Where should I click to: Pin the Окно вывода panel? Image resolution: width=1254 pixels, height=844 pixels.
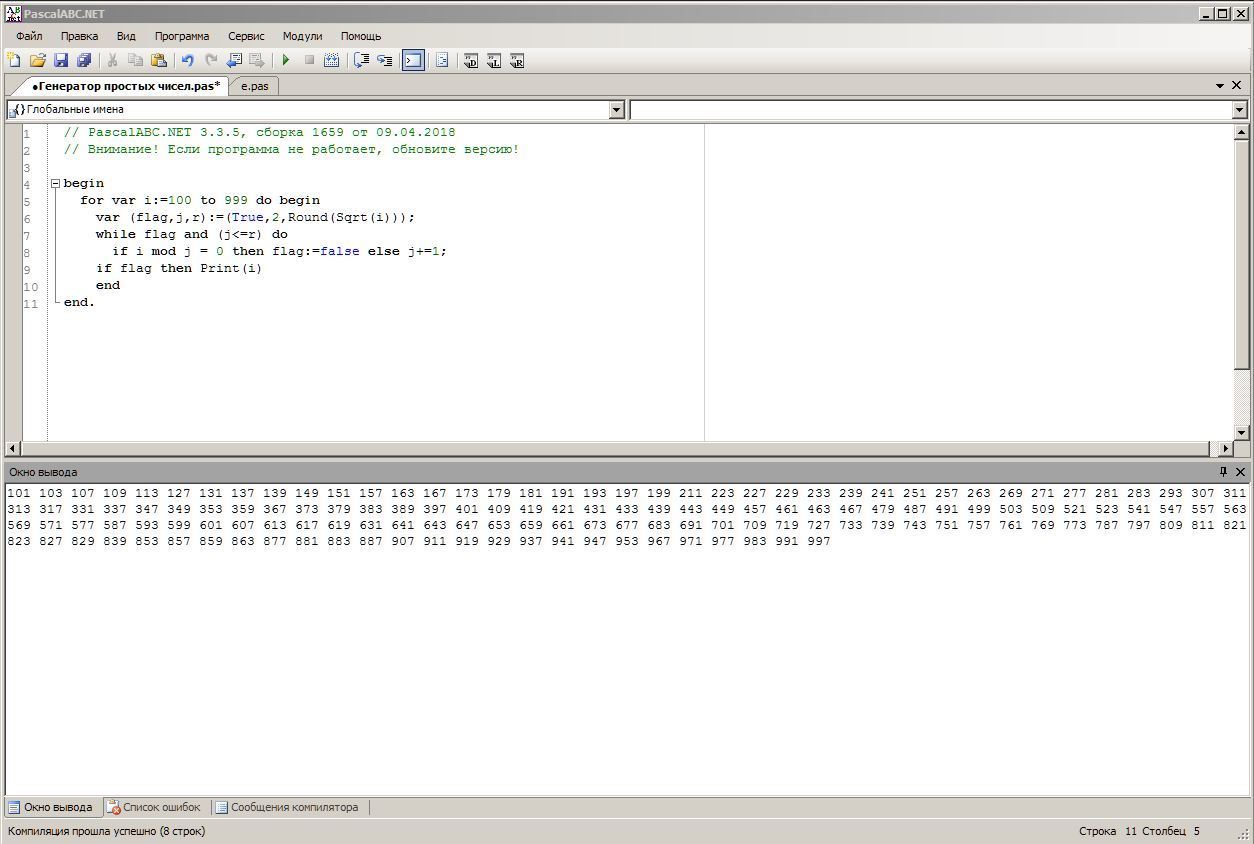[1222, 472]
